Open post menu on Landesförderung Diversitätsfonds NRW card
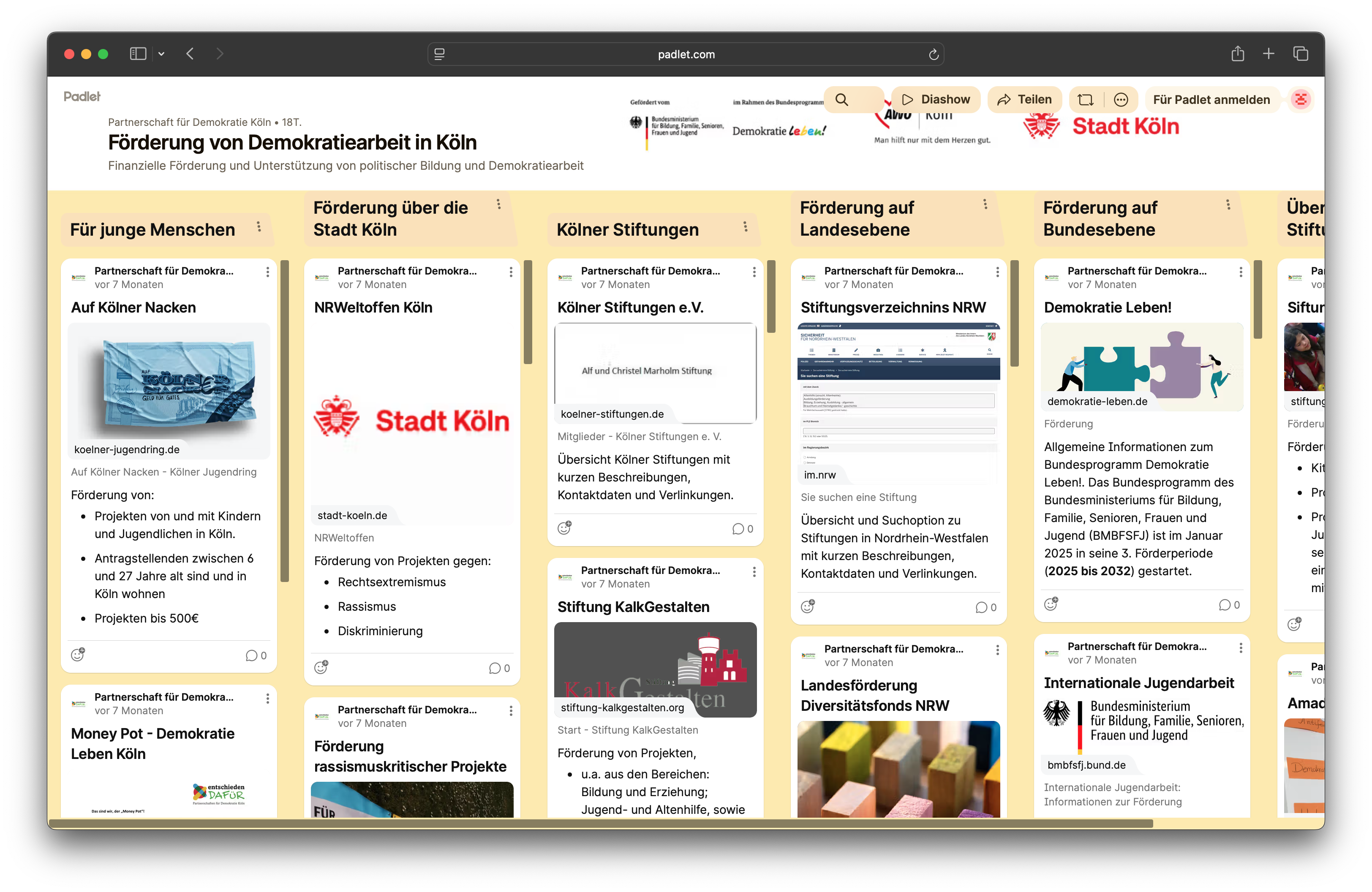 point(997,650)
